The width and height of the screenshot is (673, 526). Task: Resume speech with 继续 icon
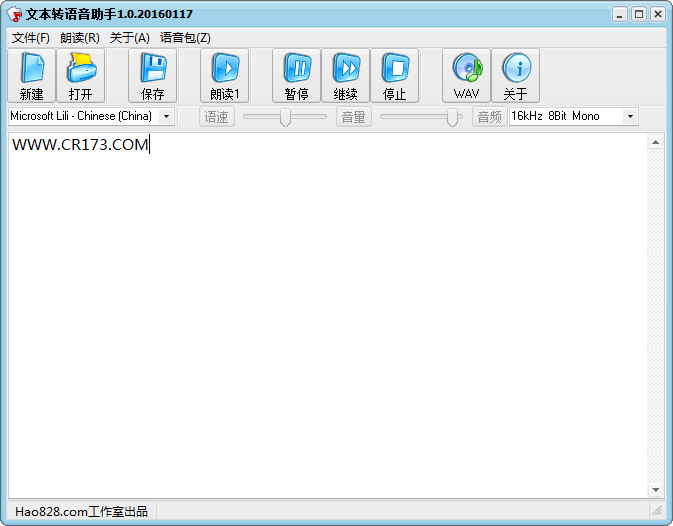pyautogui.click(x=346, y=76)
